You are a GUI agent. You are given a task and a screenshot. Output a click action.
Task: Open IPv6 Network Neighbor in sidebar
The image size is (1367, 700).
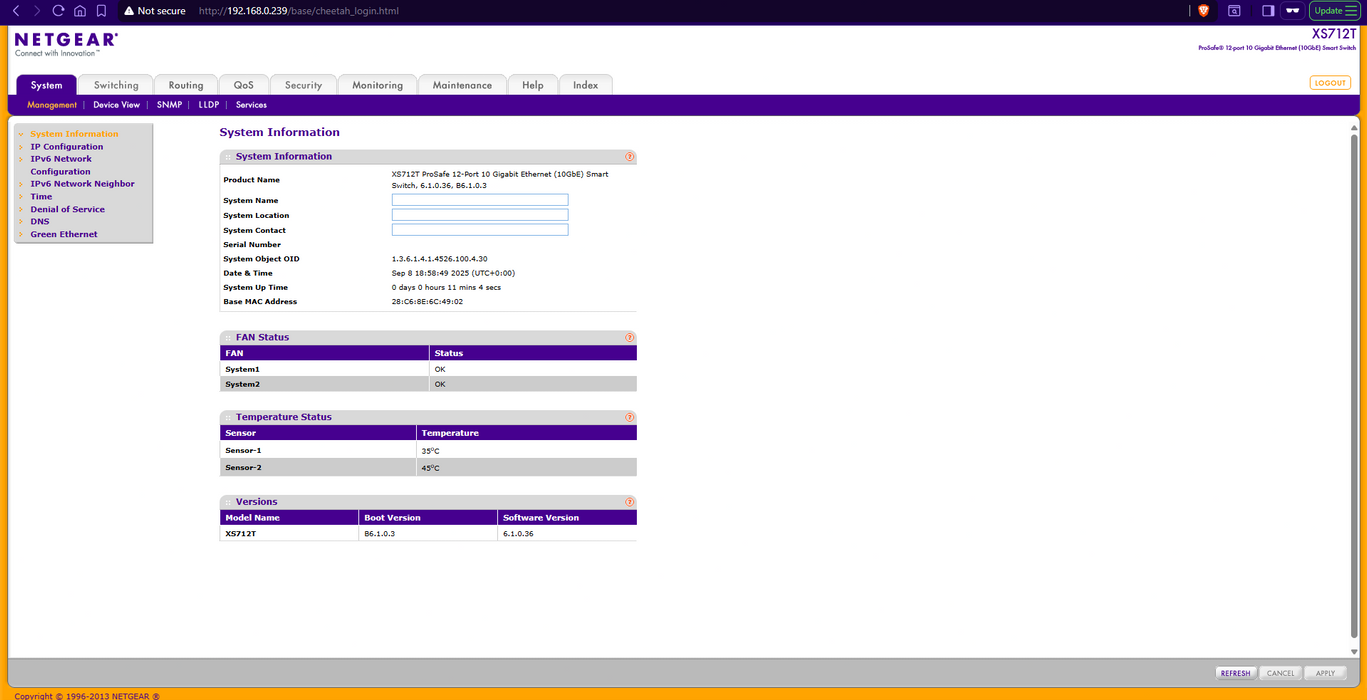(x=82, y=184)
